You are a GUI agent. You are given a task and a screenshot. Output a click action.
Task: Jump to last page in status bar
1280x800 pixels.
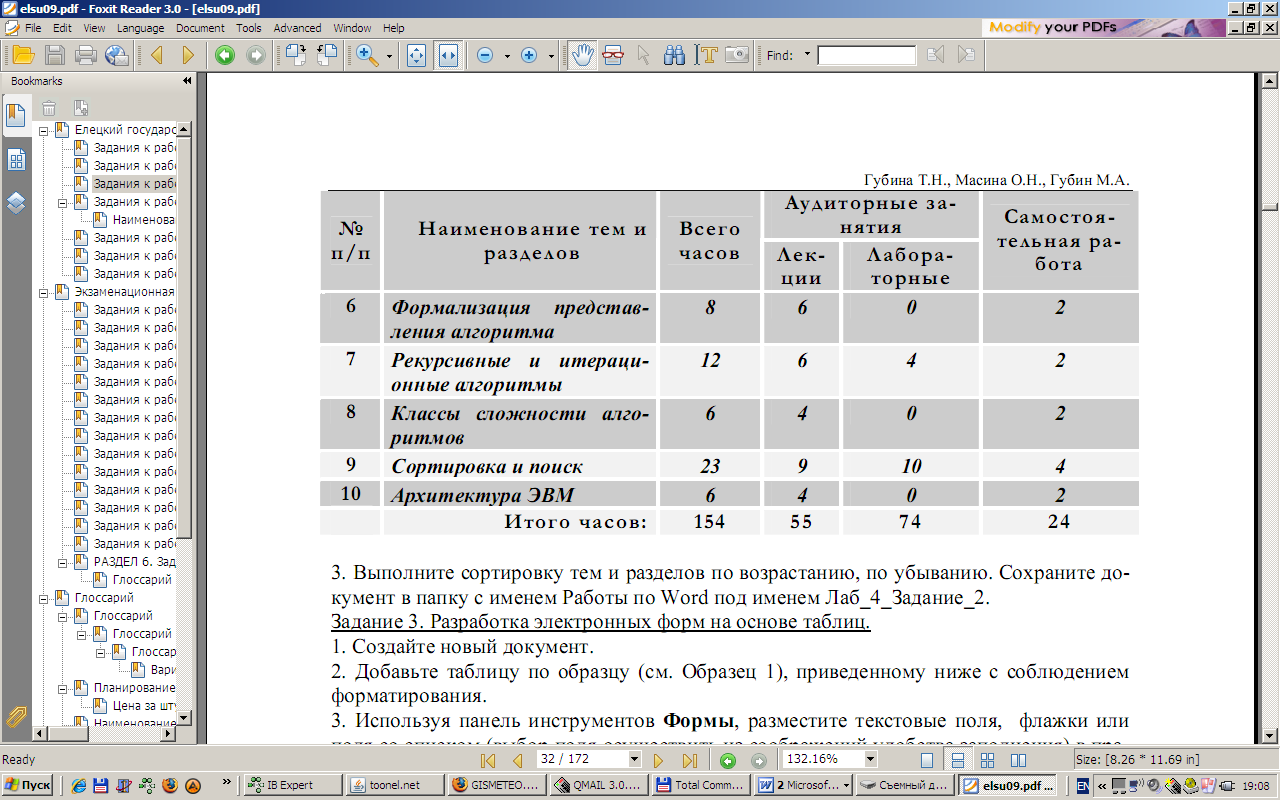[x=688, y=760]
